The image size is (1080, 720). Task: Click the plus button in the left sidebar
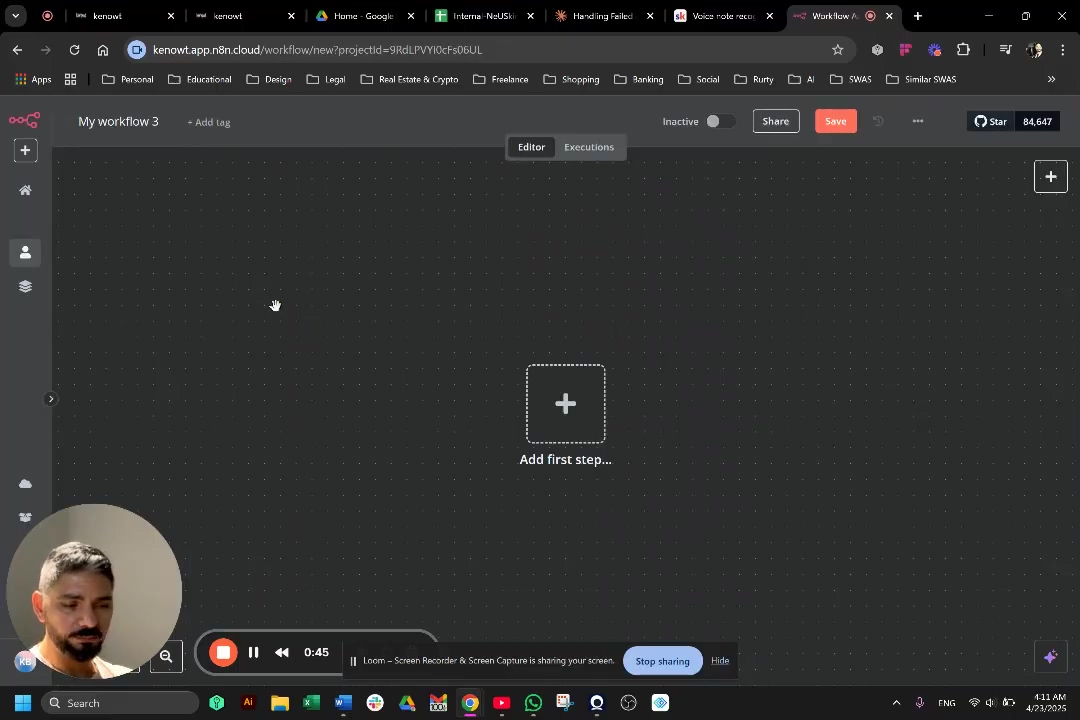click(25, 151)
